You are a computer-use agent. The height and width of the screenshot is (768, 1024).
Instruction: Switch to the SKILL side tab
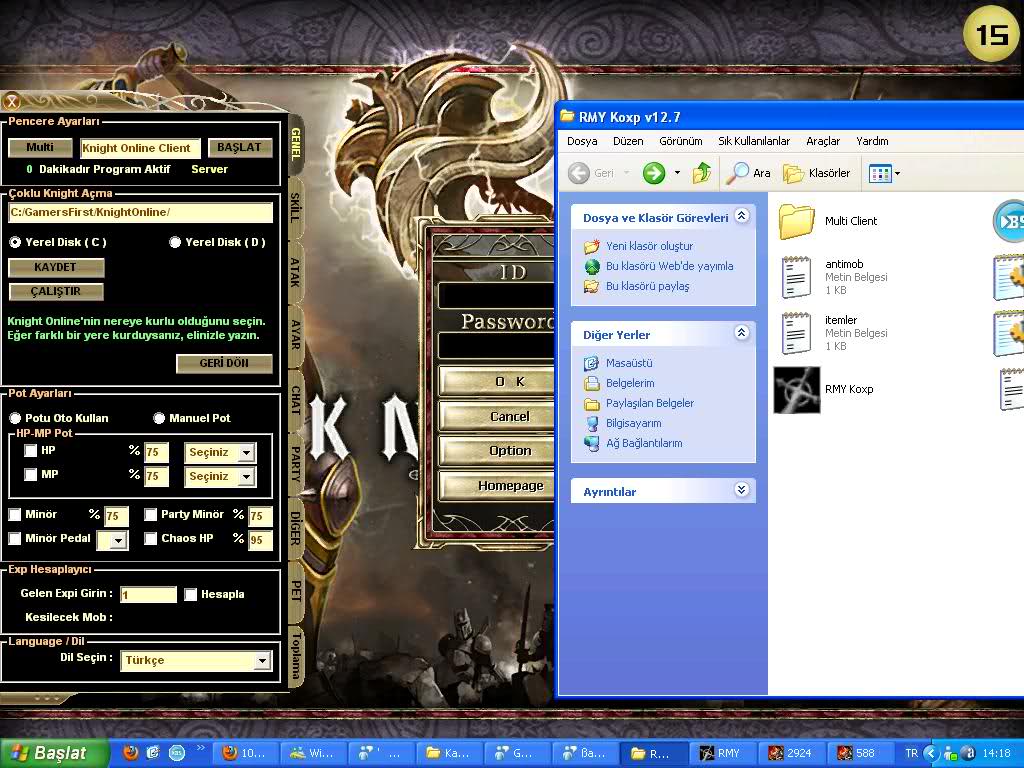pyautogui.click(x=296, y=208)
